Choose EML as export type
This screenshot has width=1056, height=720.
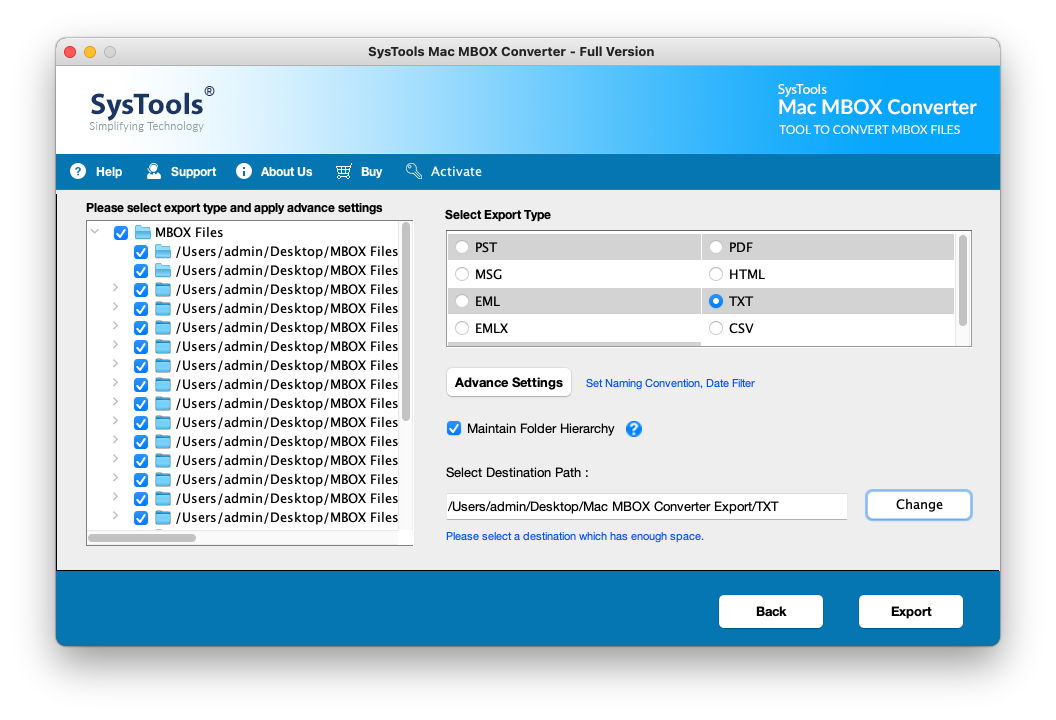point(462,301)
